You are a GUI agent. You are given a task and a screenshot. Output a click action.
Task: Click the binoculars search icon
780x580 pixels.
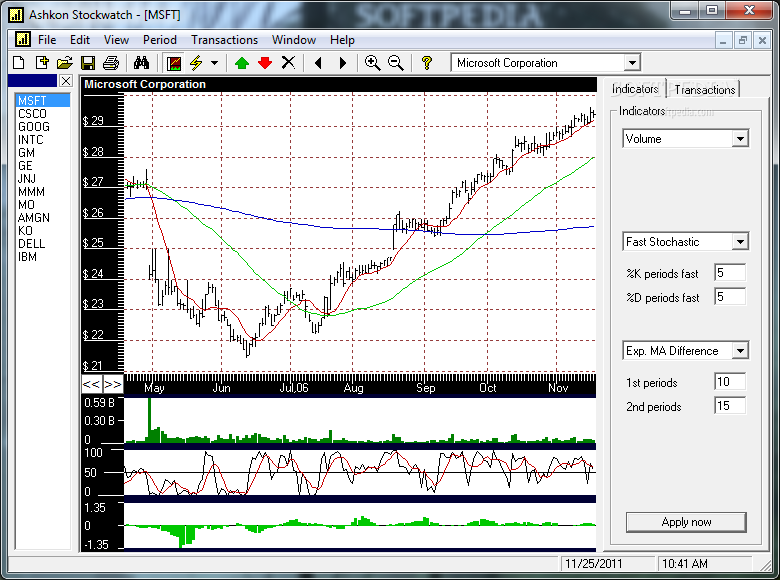click(x=141, y=63)
